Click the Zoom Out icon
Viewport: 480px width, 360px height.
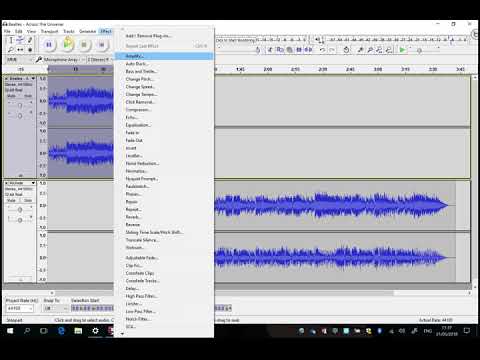370,50
